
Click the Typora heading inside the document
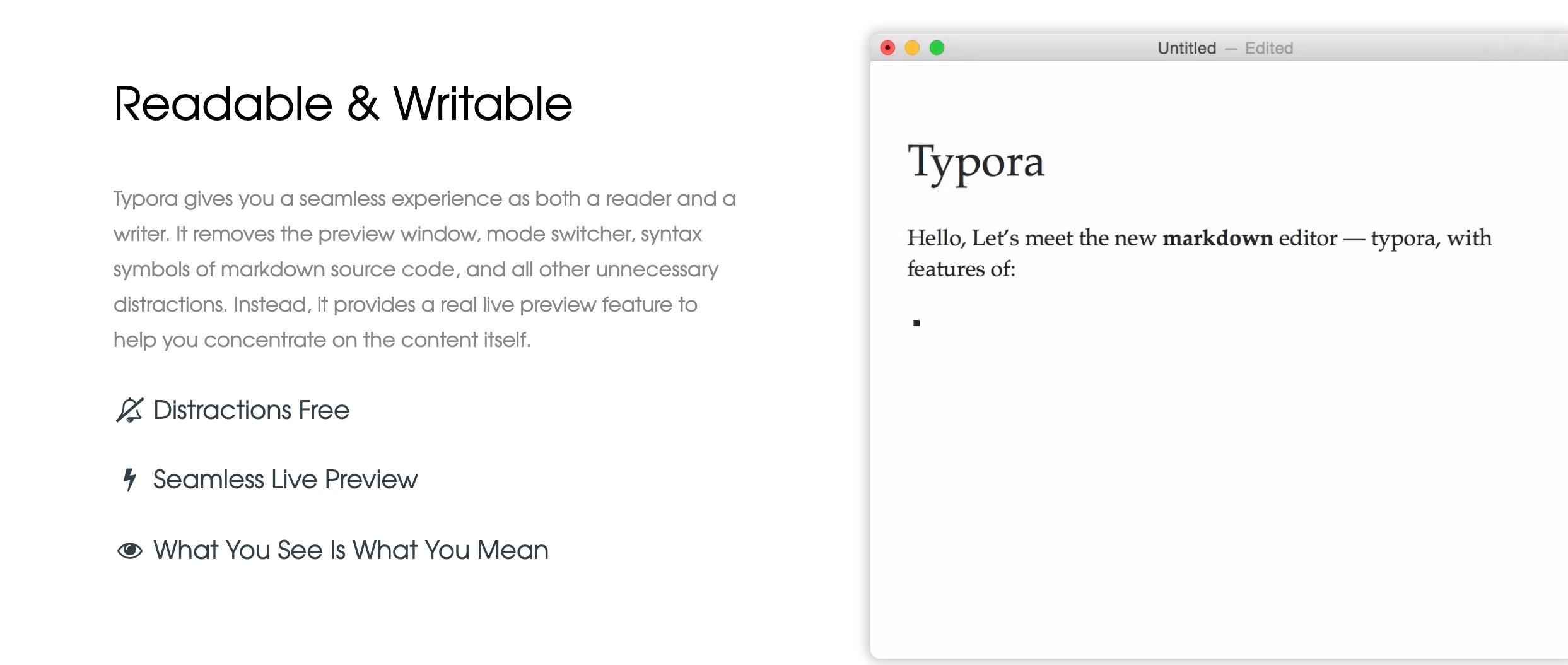tap(975, 162)
